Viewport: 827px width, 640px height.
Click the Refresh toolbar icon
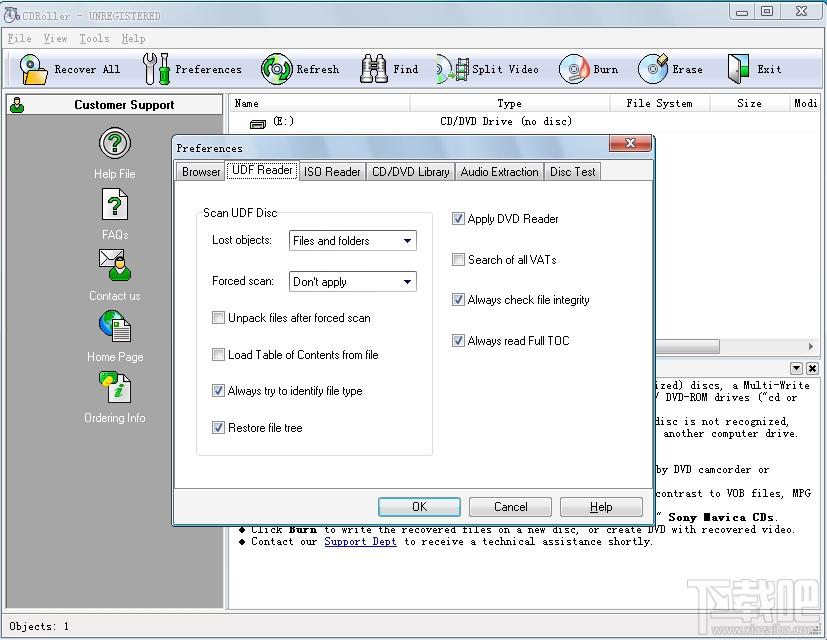(x=276, y=69)
